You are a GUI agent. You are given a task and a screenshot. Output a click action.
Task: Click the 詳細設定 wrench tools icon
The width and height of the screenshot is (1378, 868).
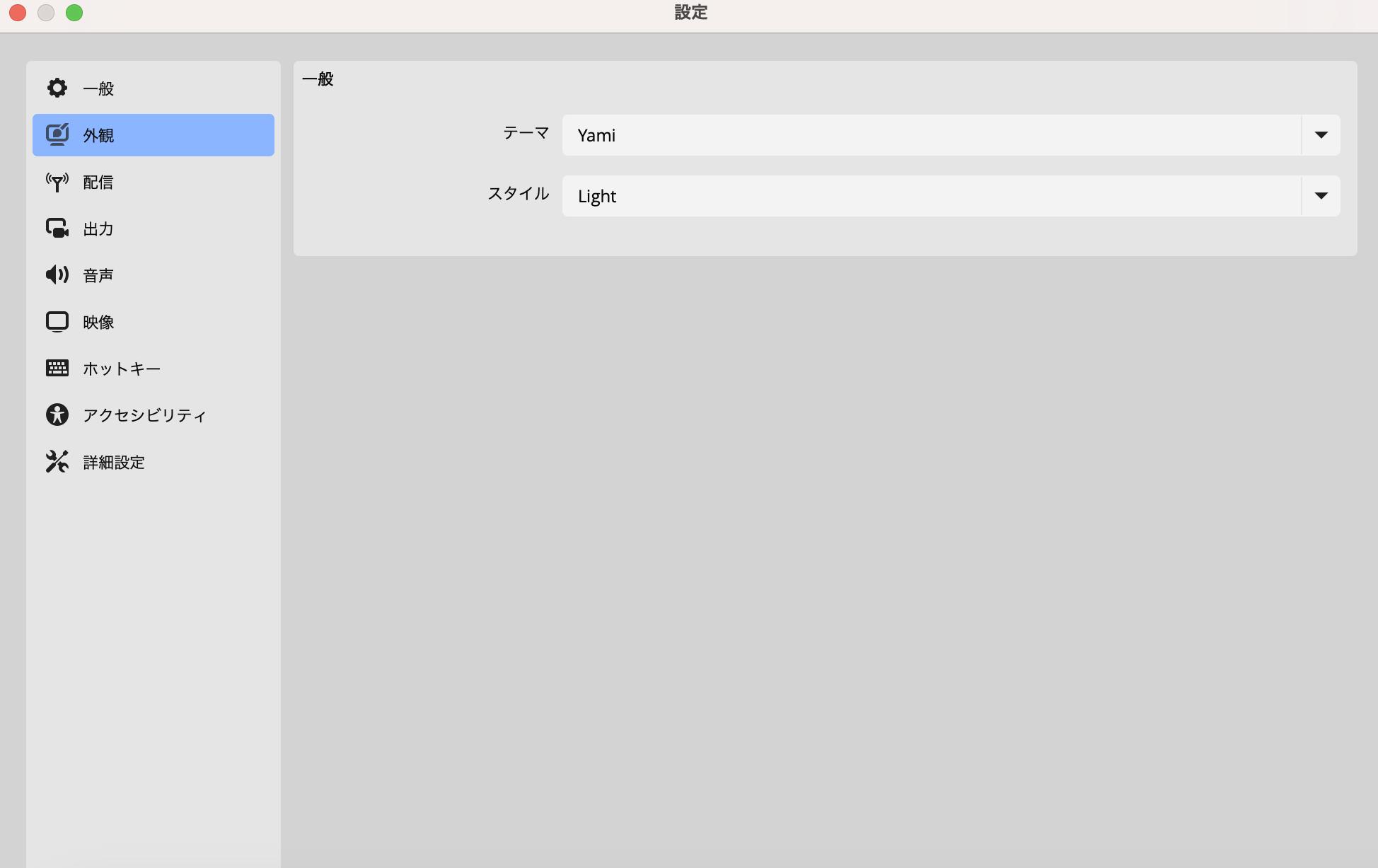pyautogui.click(x=57, y=461)
